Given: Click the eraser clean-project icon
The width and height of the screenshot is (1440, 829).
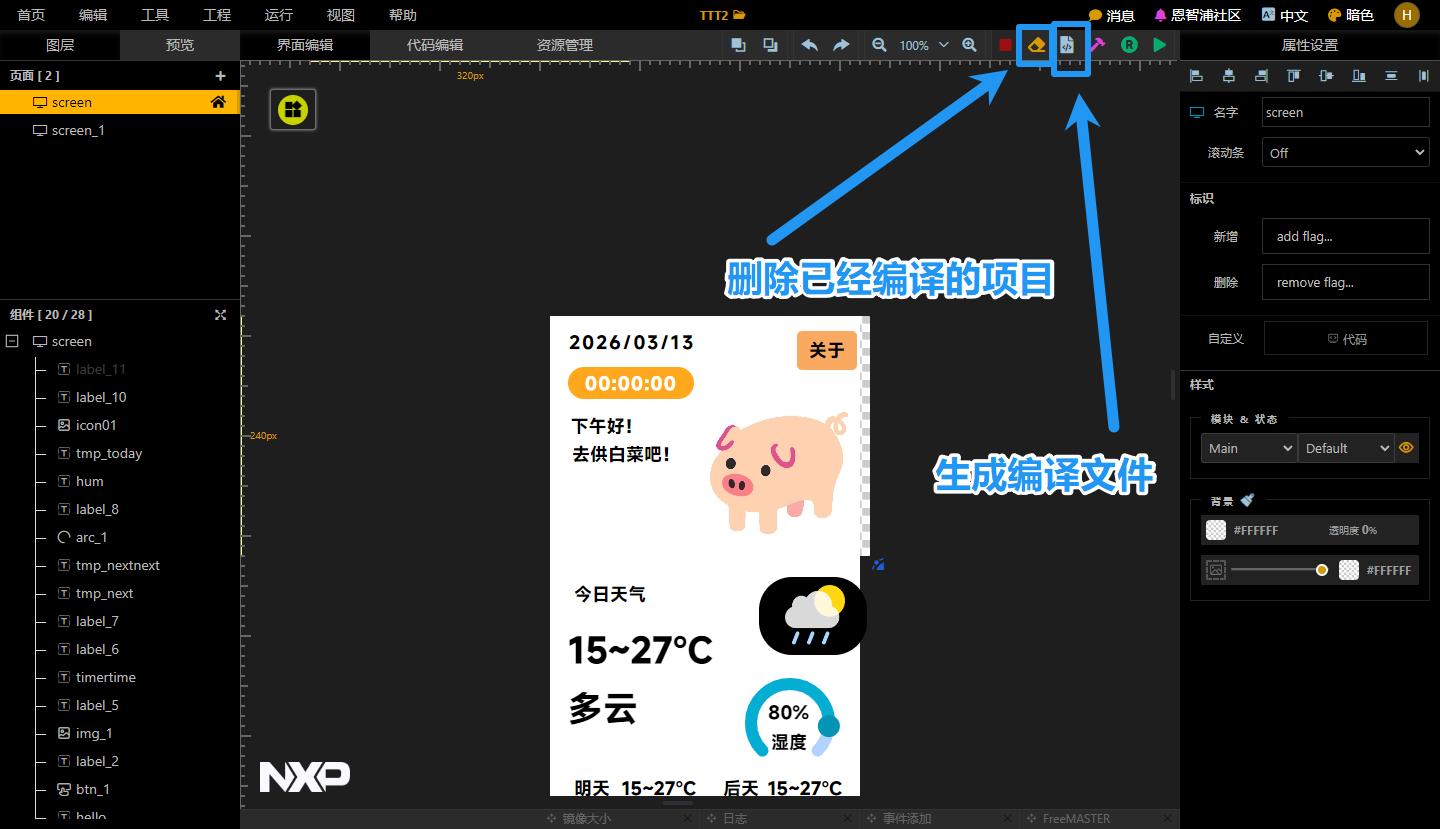Looking at the screenshot, I should (x=1036, y=45).
